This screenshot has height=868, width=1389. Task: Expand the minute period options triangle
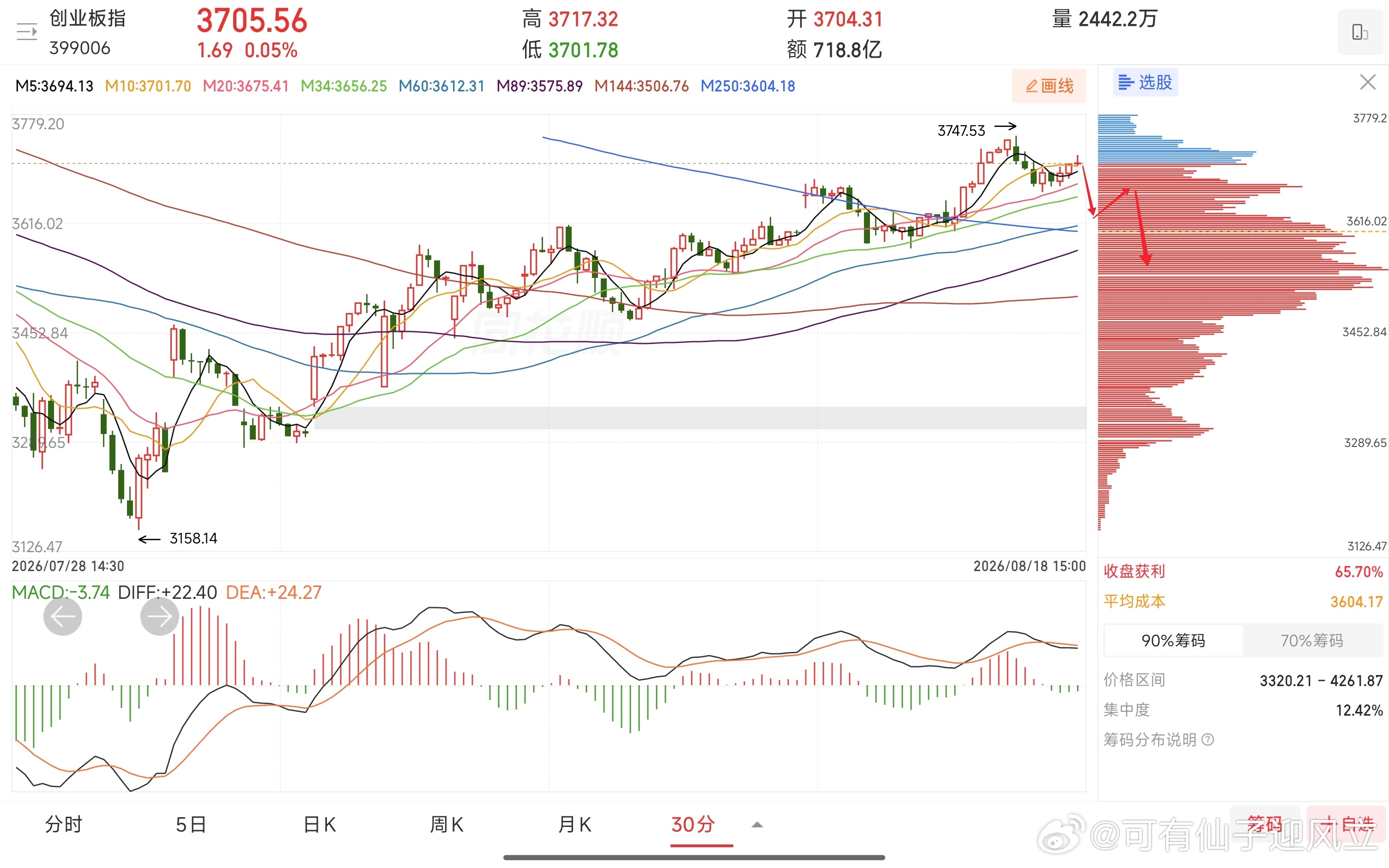coord(757,825)
